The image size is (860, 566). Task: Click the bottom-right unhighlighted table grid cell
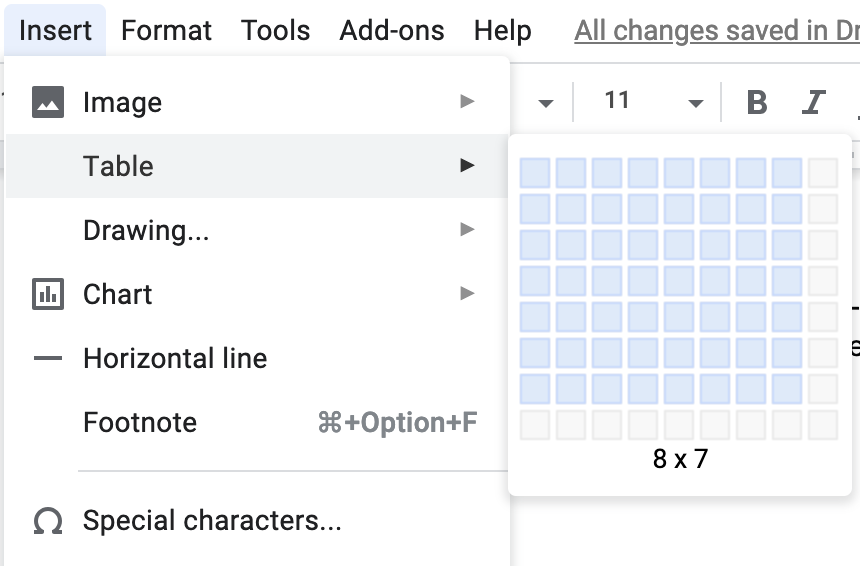coord(823,425)
